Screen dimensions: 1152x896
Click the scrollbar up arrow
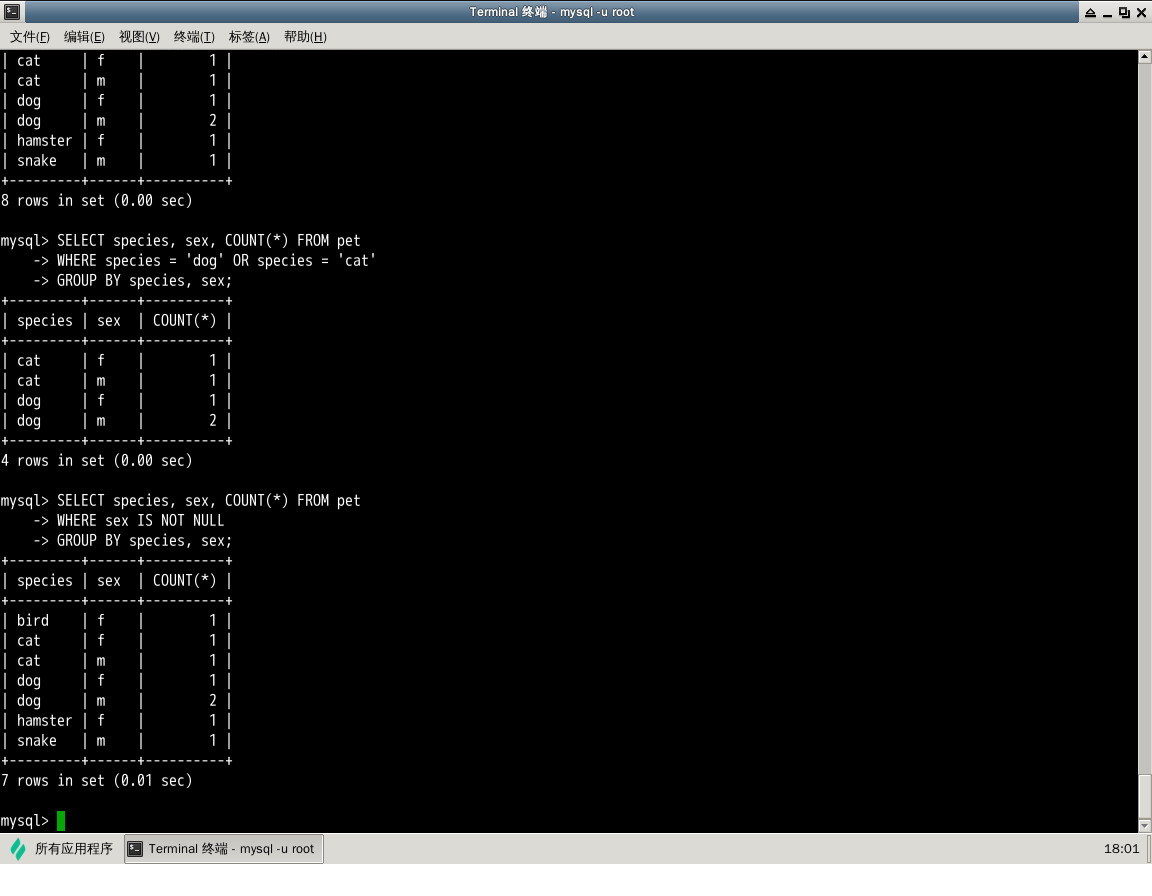coord(1145,57)
